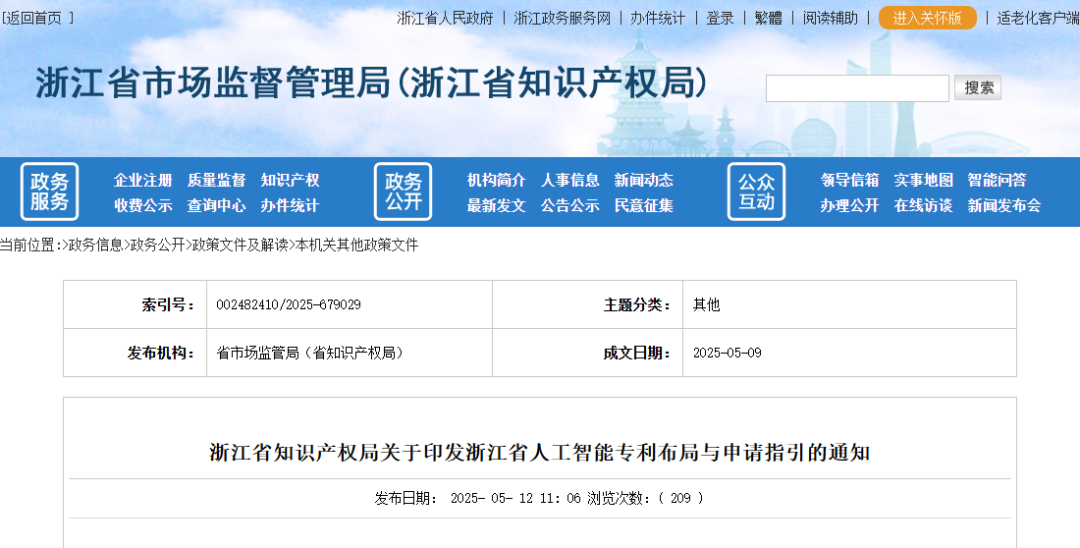The height and width of the screenshot is (548, 1080).
Task: Select 知识产权 menu item
Action: pyautogui.click(x=290, y=180)
